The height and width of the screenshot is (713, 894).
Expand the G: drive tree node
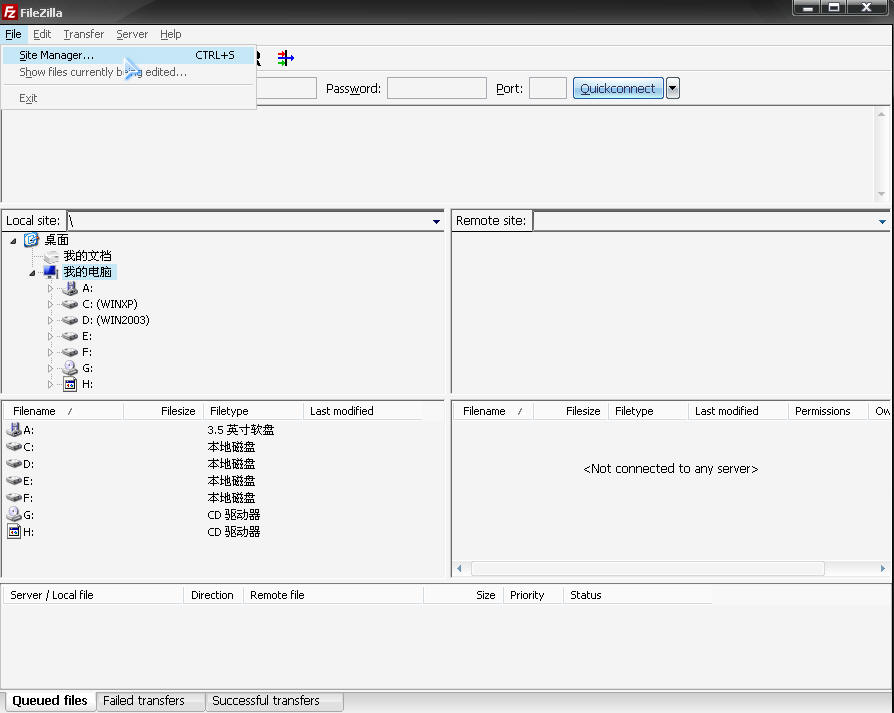tap(50, 368)
